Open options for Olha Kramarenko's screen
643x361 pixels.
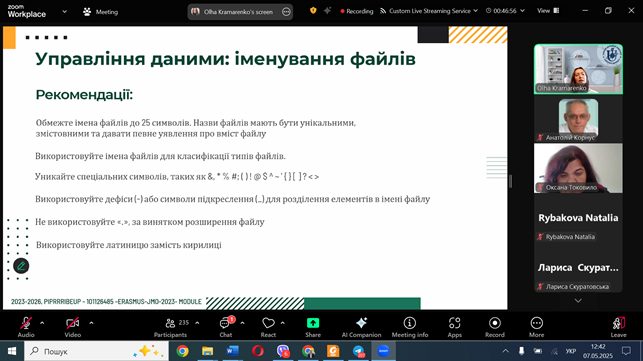click(x=286, y=12)
